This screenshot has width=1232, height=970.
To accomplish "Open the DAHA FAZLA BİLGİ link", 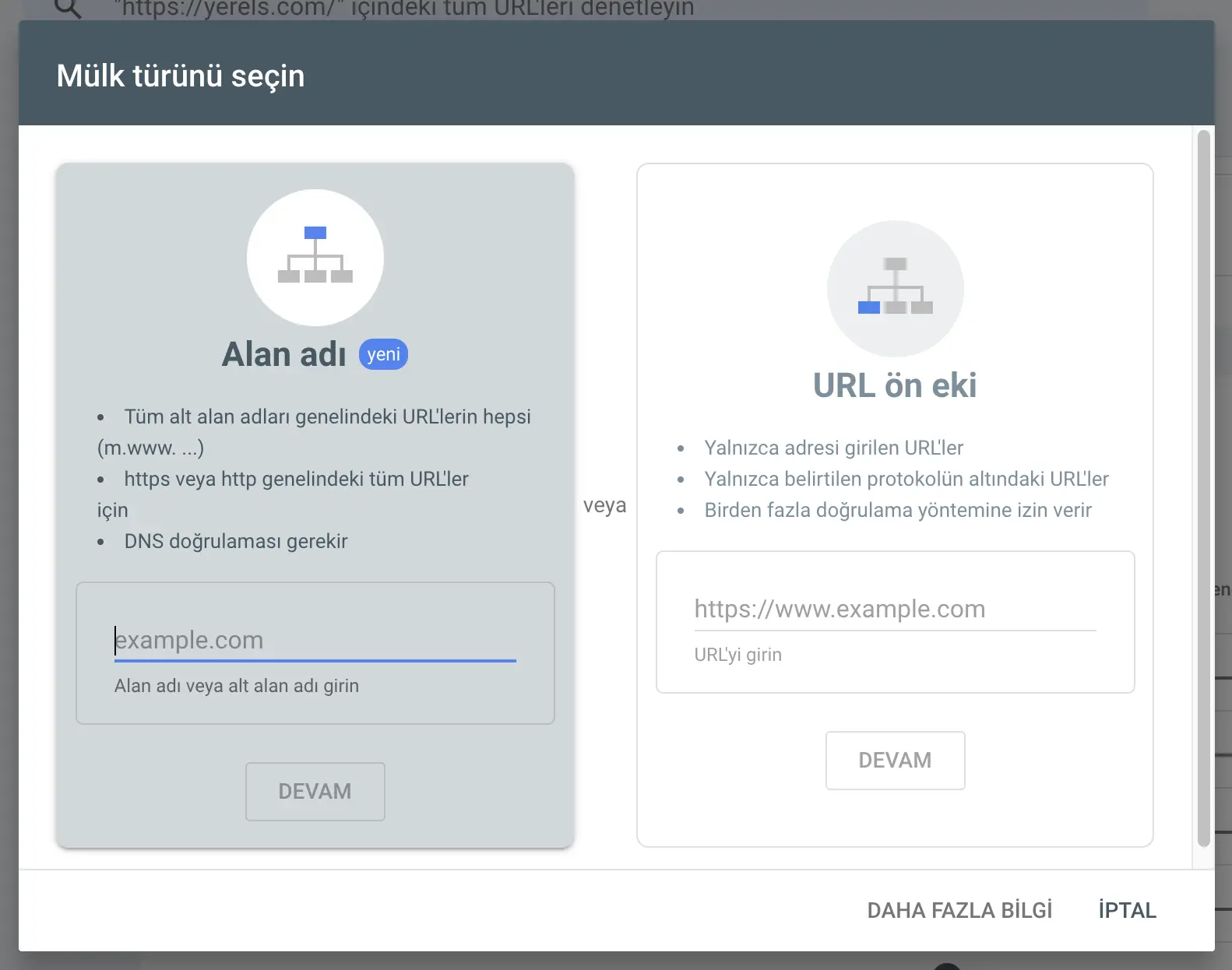I will 959,910.
